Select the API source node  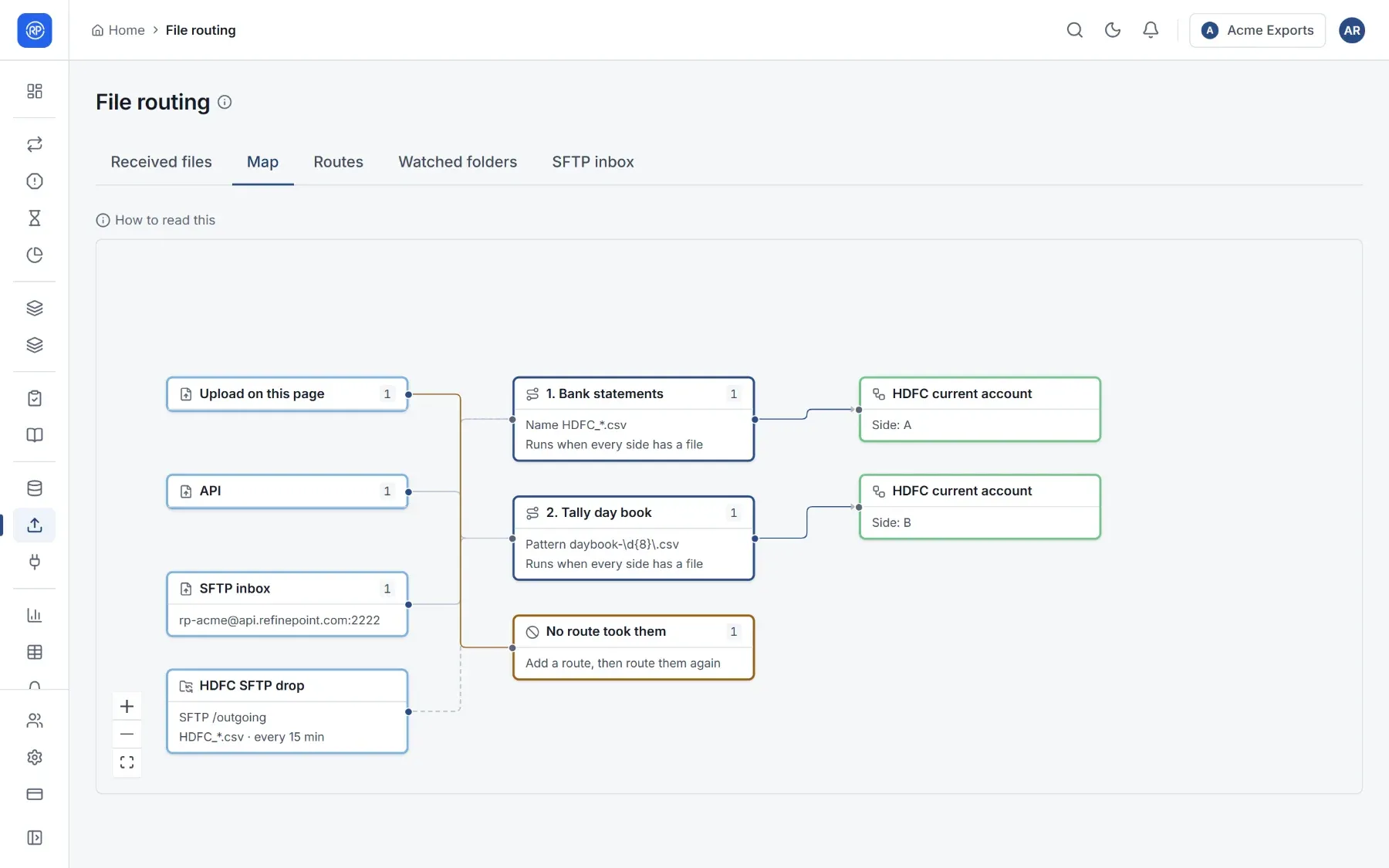tap(287, 491)
